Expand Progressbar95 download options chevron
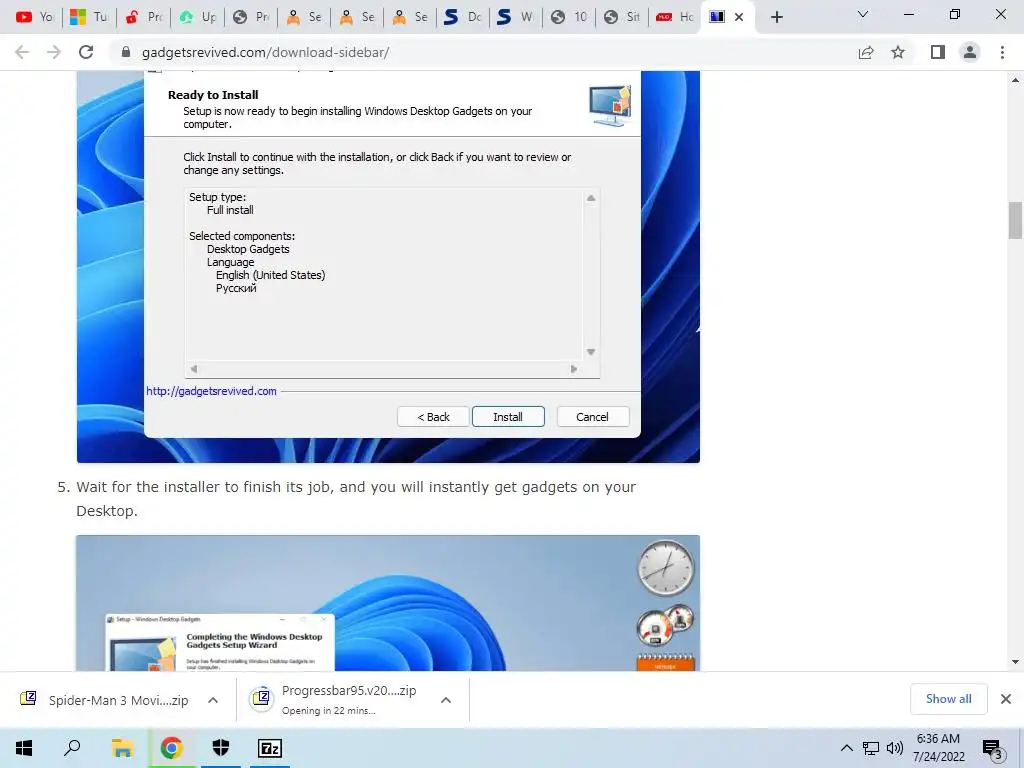This screenshot has height=768, width=1024. pos(446,700)
